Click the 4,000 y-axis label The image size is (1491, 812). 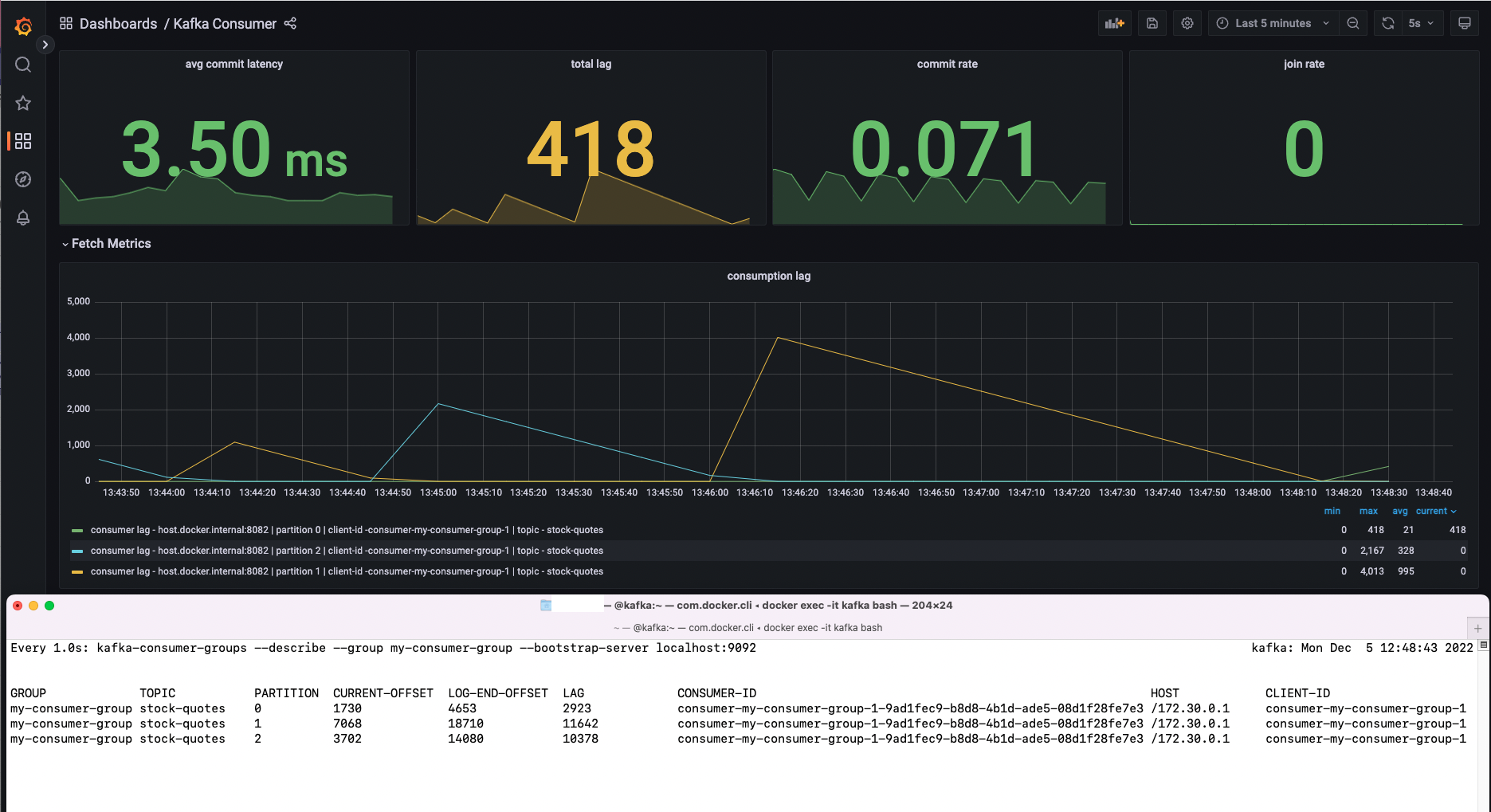tap(79, 337)
